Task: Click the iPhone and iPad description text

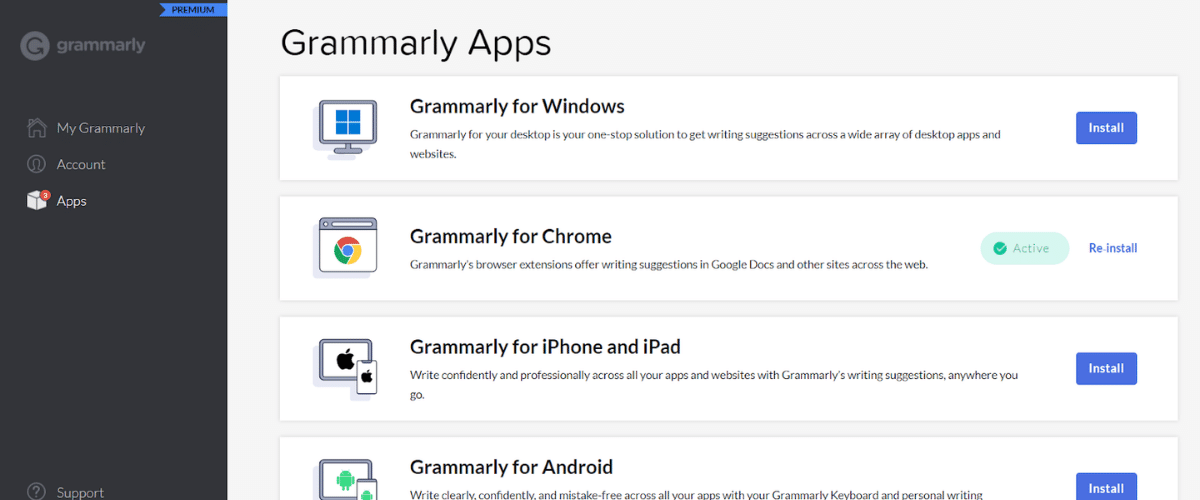Action: (714, 385)
